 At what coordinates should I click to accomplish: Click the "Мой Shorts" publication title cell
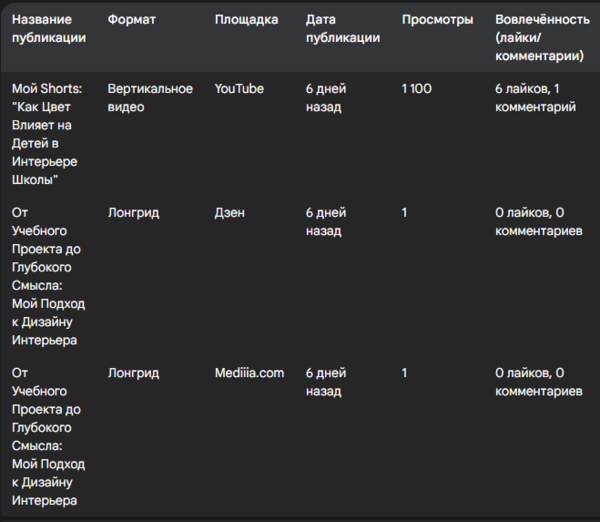(48, 134)
